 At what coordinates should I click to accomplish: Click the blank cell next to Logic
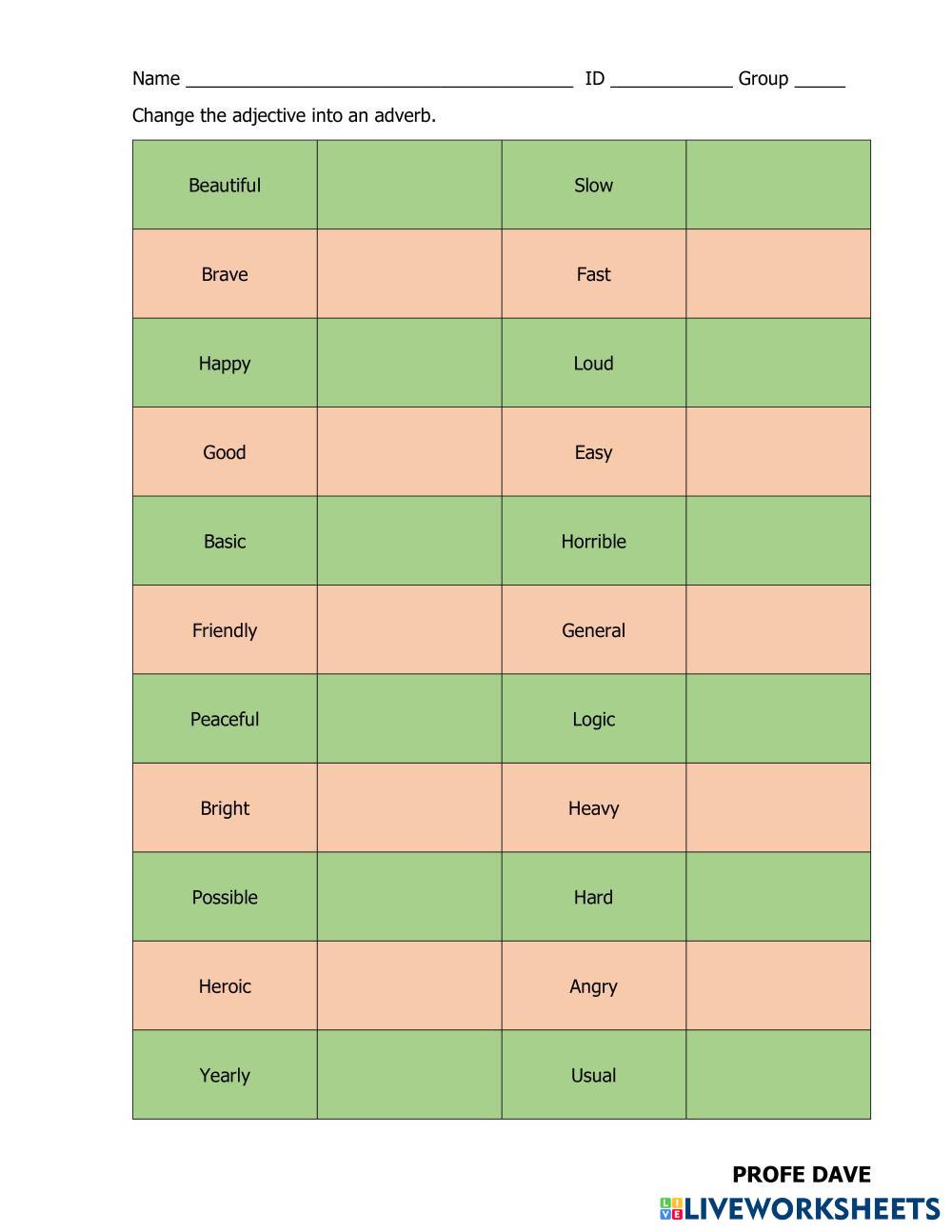pyautogui.click(x=778, y=719)
